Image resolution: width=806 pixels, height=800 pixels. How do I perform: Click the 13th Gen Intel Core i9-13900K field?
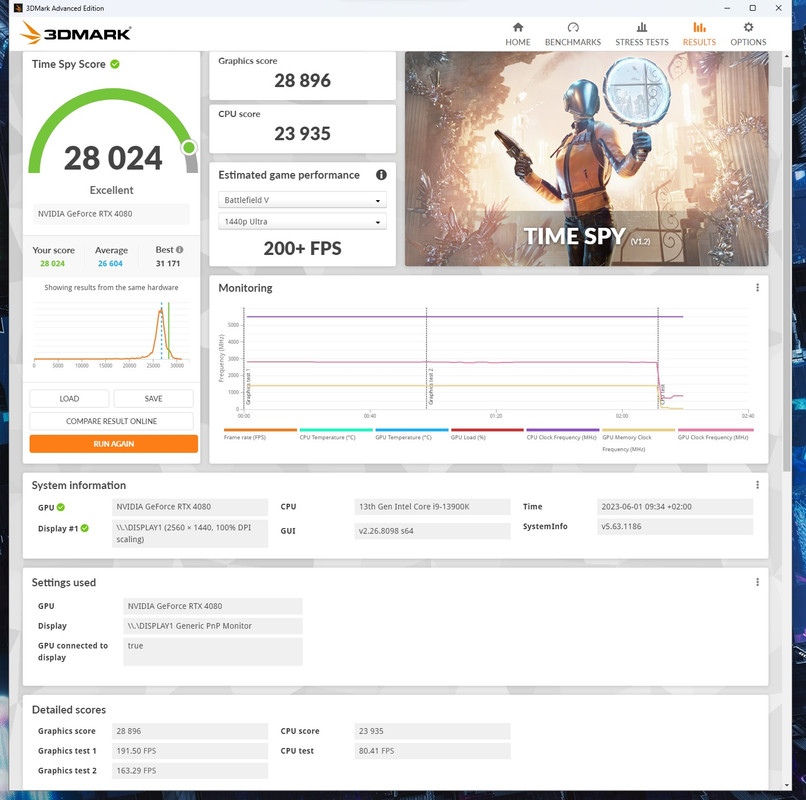click(432, 507)
